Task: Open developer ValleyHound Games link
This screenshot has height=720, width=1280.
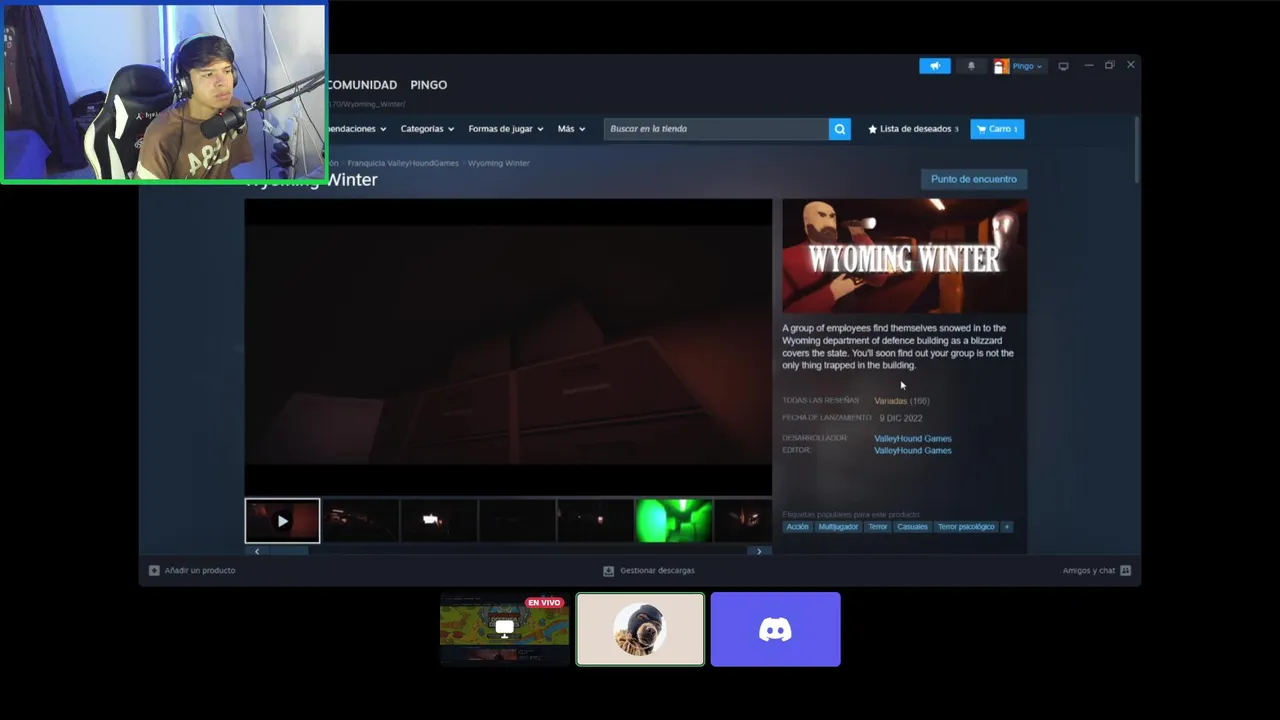Action: tap(913, 438)
